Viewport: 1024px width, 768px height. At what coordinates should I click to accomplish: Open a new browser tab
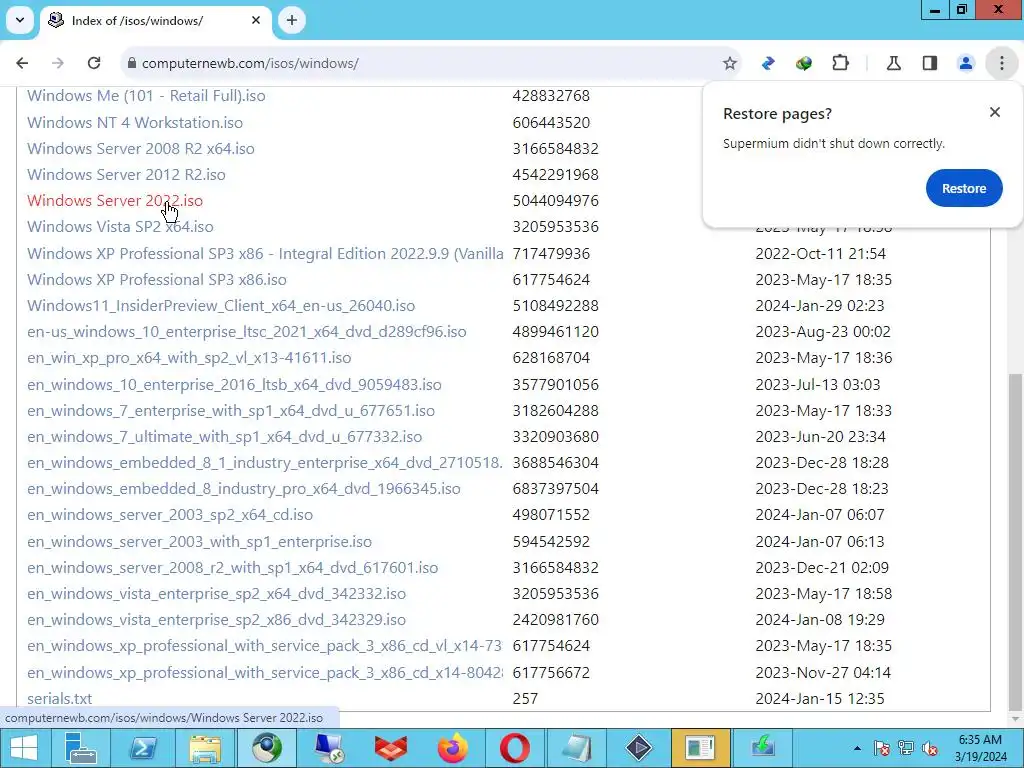point(291,20)
